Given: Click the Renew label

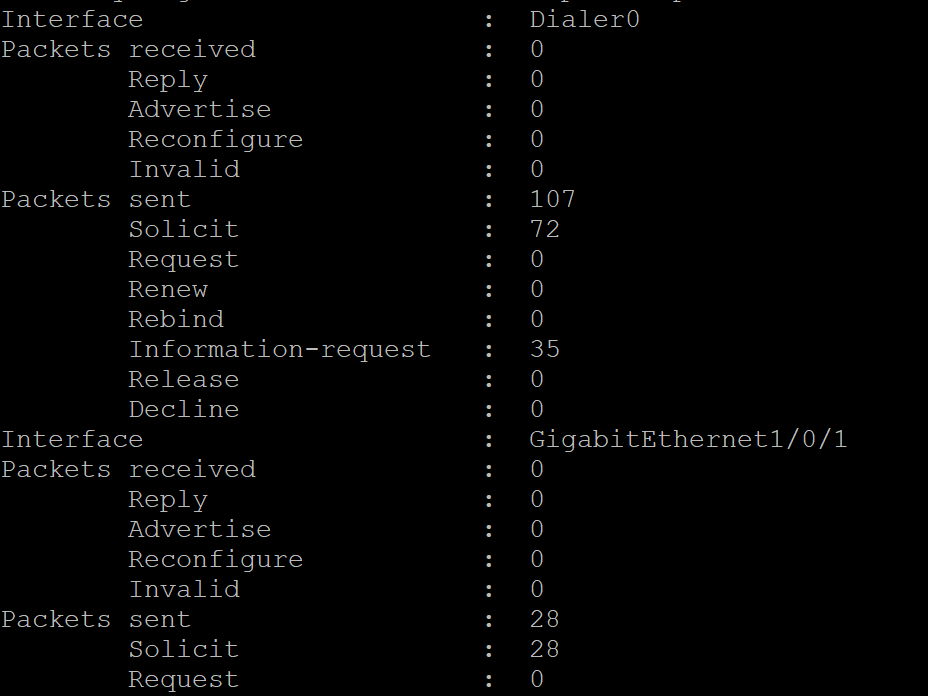Looking at the screenshot, I should (x=168, y=289).
